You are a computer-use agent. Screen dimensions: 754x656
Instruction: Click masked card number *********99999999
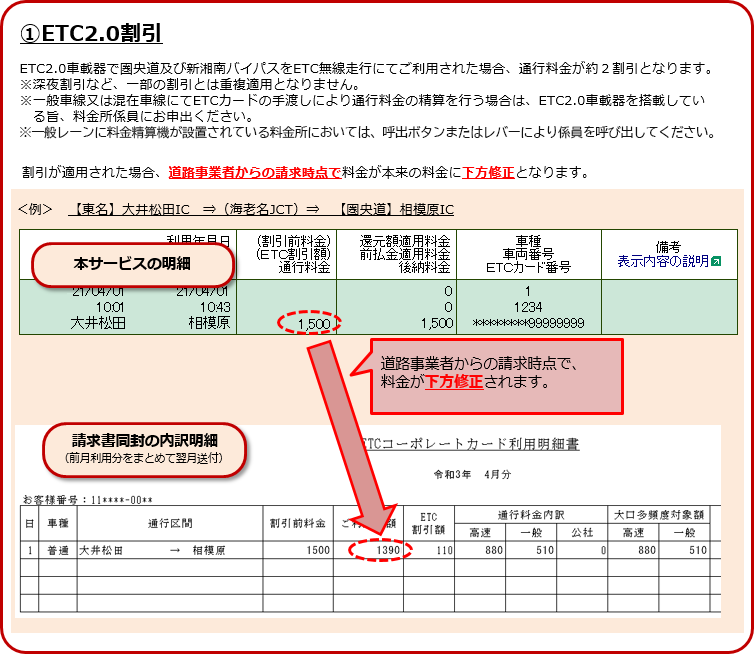528,323
